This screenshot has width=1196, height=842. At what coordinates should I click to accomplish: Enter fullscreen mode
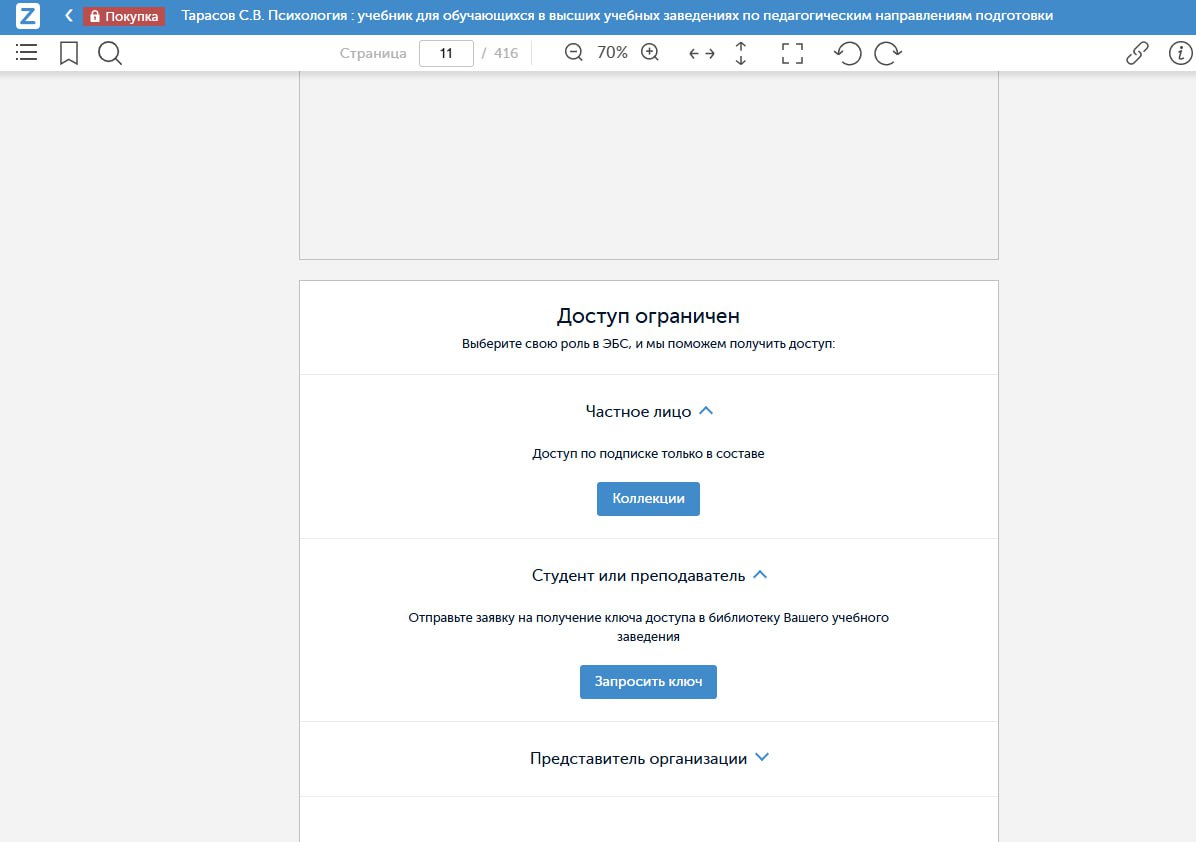[792, 54]
